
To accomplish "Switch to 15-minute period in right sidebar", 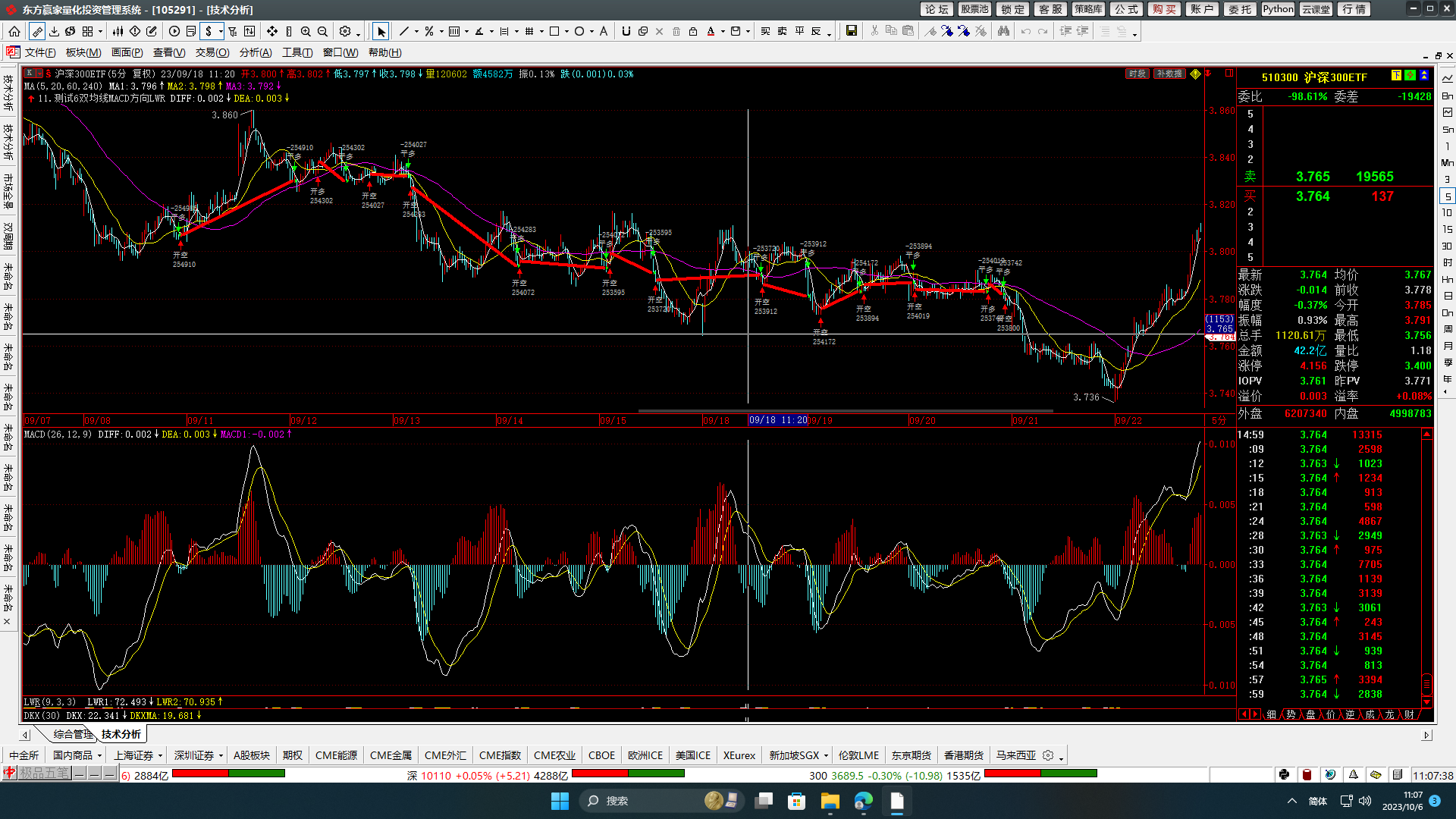I will click(1447, 230).
